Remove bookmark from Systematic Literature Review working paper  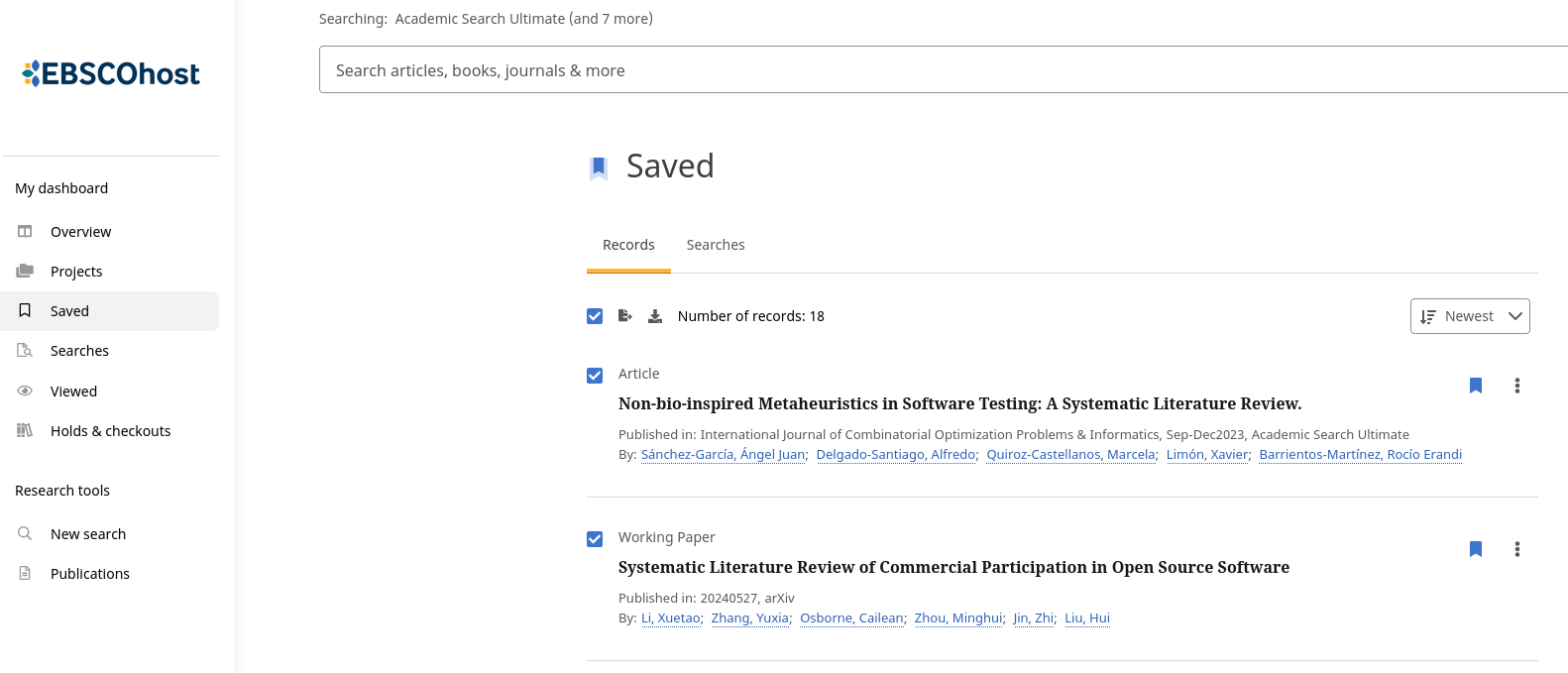[1476, 549]
